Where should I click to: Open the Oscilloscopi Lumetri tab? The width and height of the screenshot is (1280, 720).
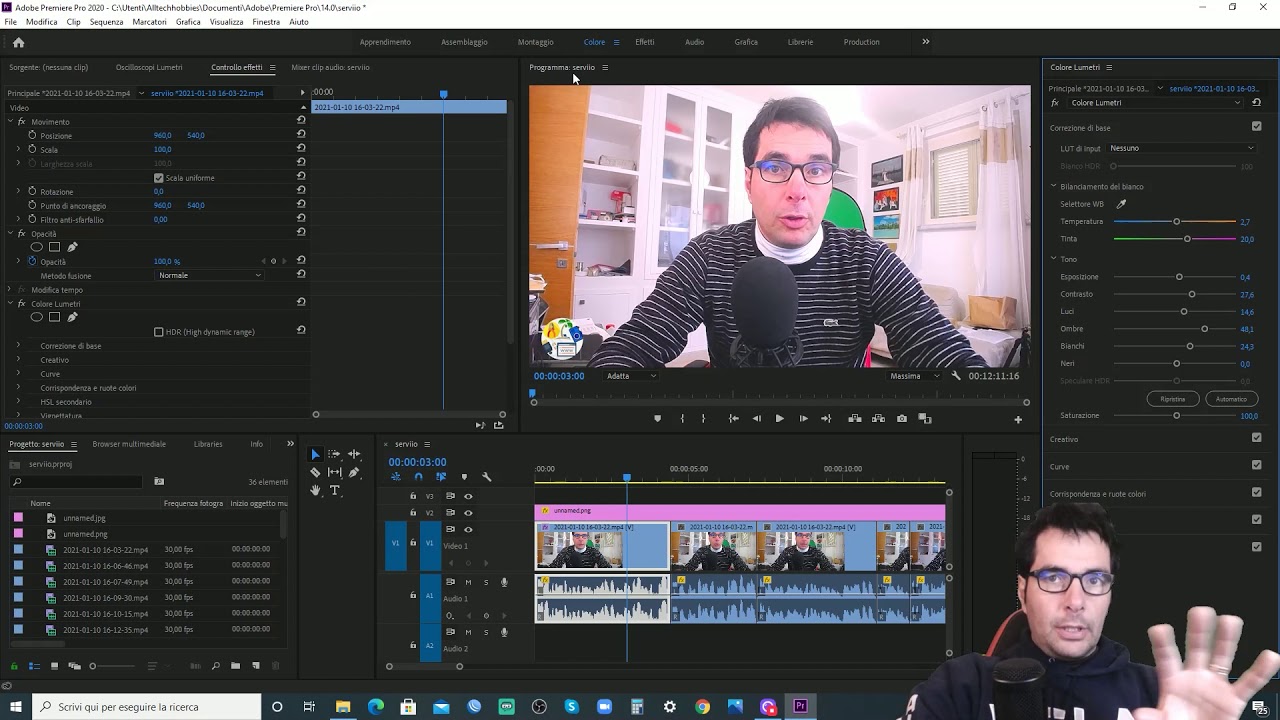(x=148, y=67)
